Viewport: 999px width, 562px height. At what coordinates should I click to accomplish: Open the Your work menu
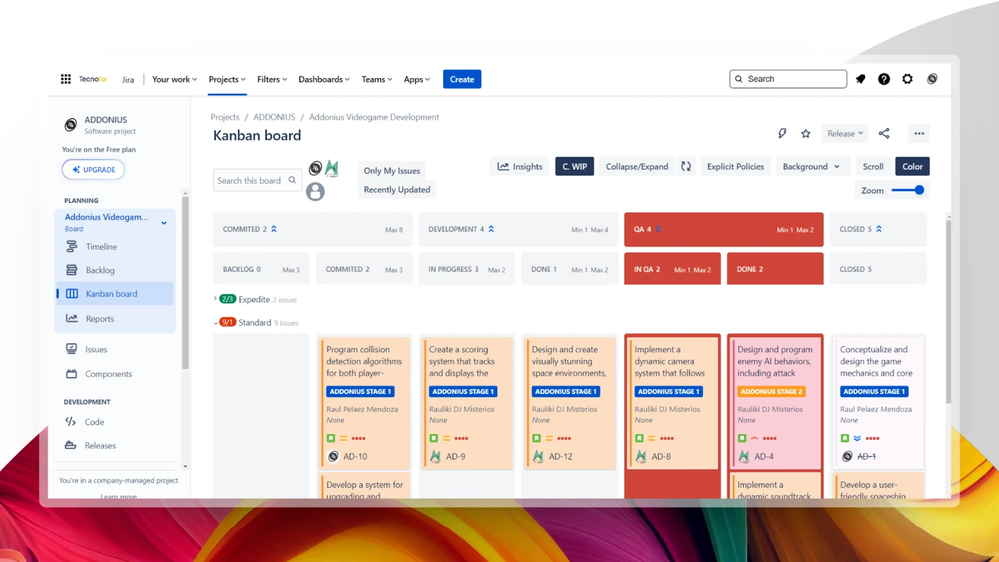point(174,79)
